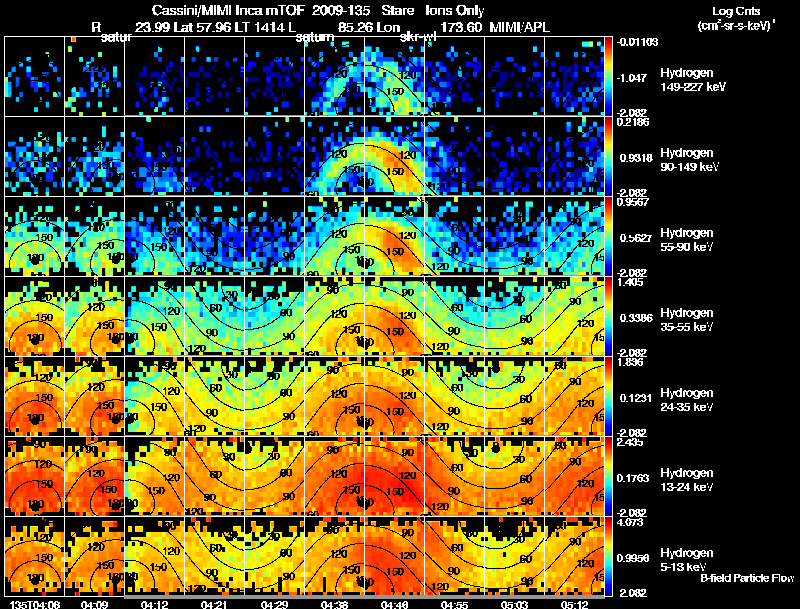This screenshot has width=800, height=609.
Task: Select the 90-149 keV panel at 04:46
Action: (394, 157)
